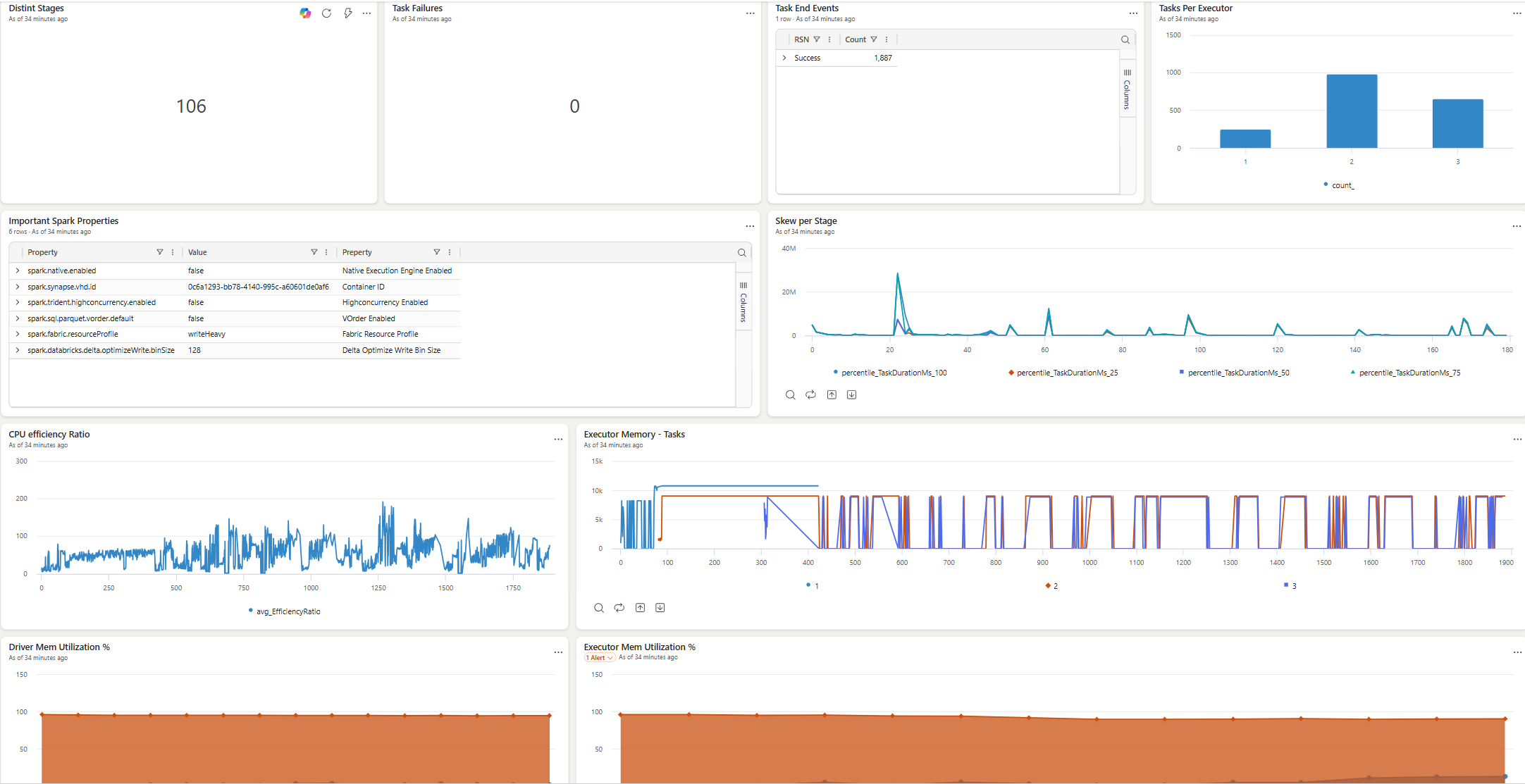Open the Columns panel in Spark Properties table
The width and height of the screenshot is (1525, 784).
click(x=743, y=301)
